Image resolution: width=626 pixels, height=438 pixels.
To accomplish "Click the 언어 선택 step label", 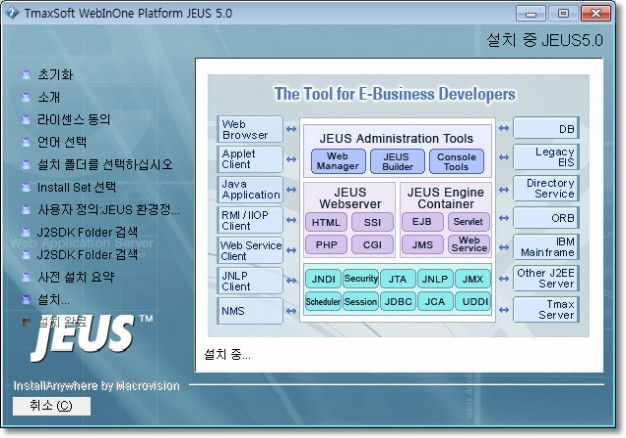I will 62,142.
